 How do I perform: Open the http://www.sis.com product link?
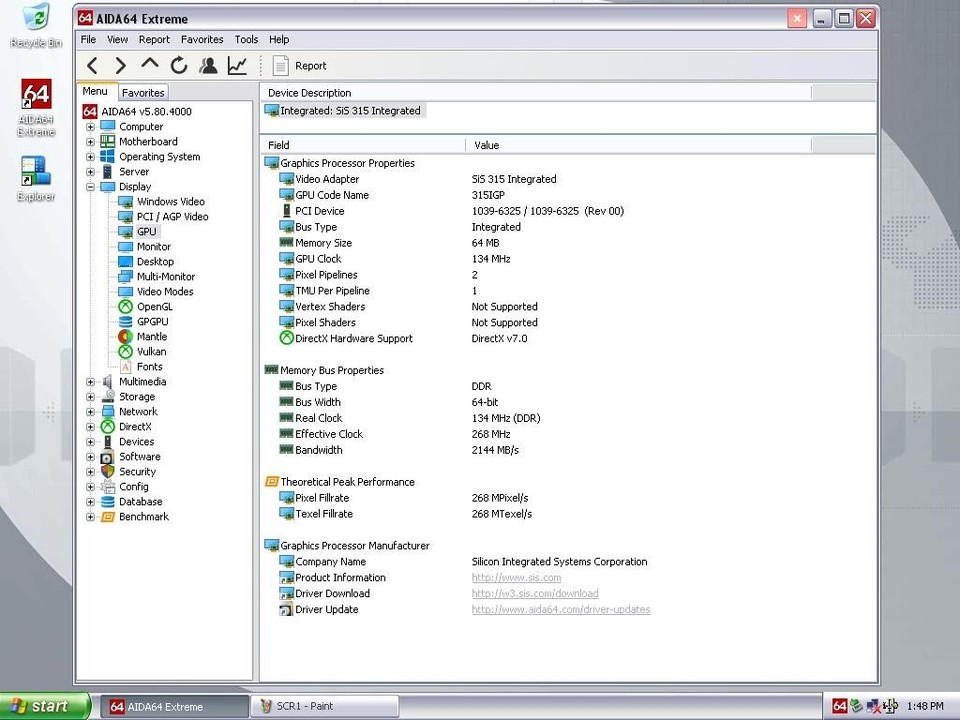click(516, 578)
